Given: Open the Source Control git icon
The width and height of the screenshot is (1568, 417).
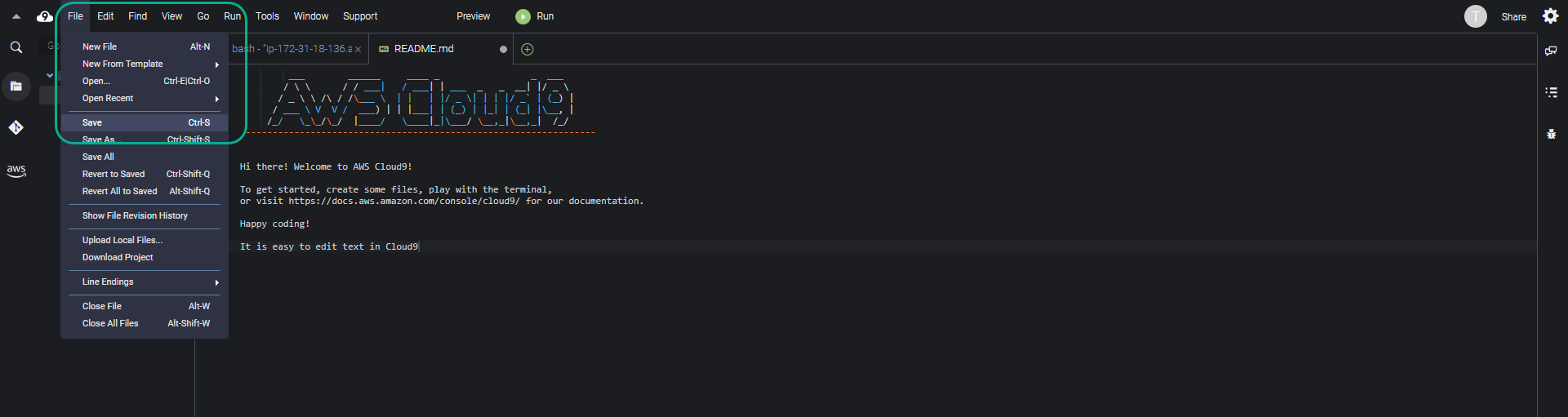Looking at the screenshot, I should point(16,127).
